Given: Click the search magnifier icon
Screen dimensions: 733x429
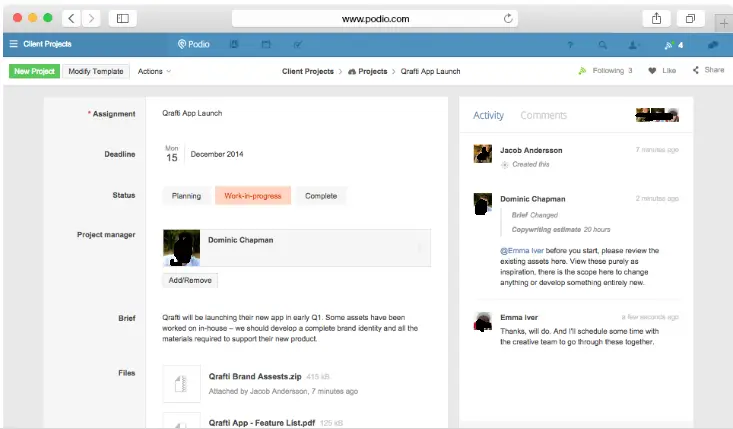Looking at the screenshot, I should 603,45.
